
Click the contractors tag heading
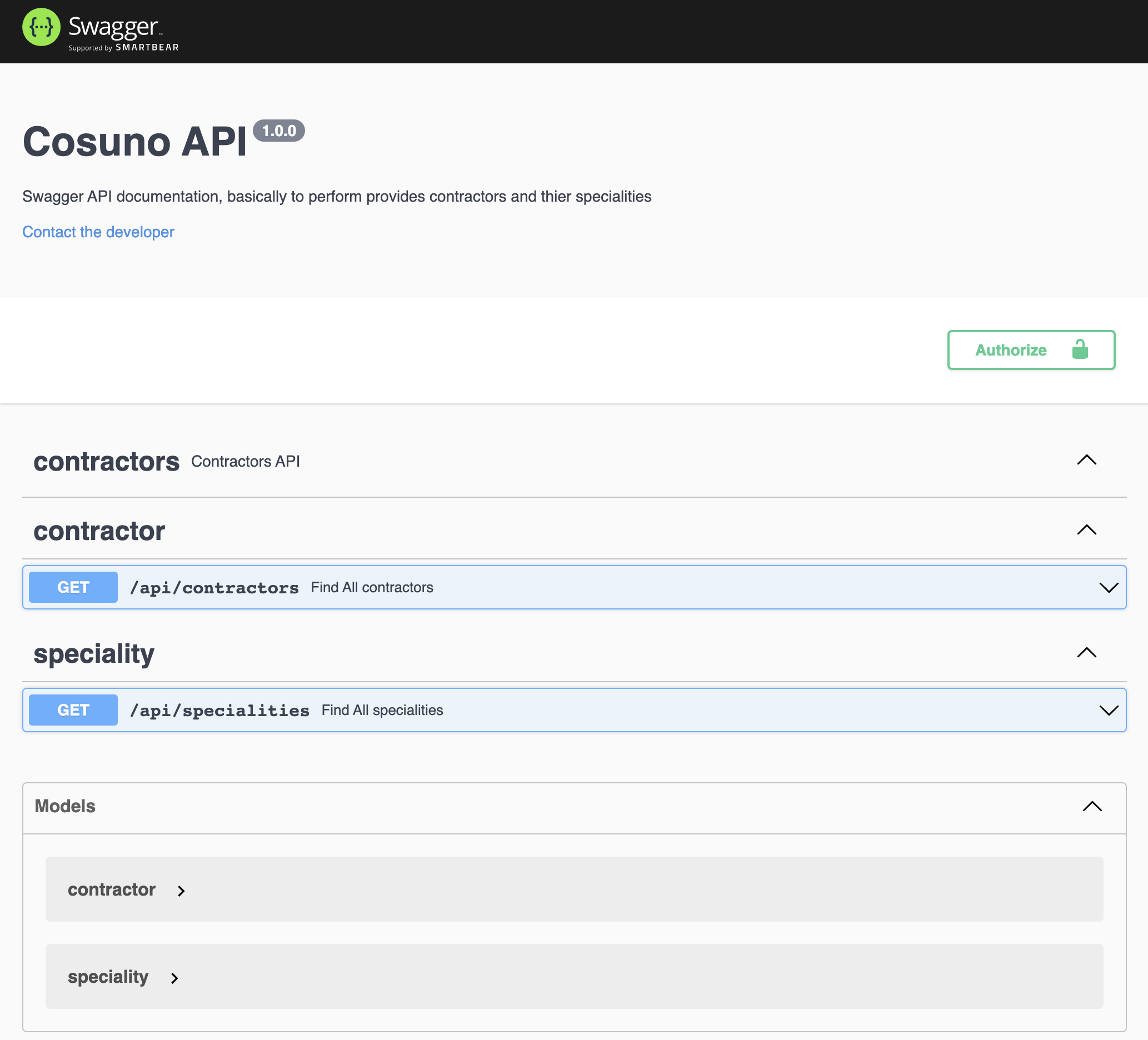pos(107,461)
